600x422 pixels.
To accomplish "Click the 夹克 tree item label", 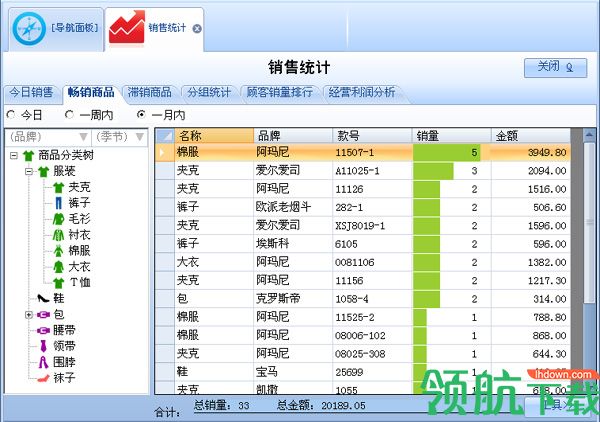I will pos(79,187).
